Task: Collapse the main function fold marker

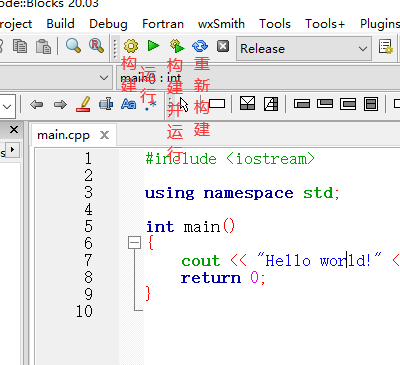Action: 134,242
